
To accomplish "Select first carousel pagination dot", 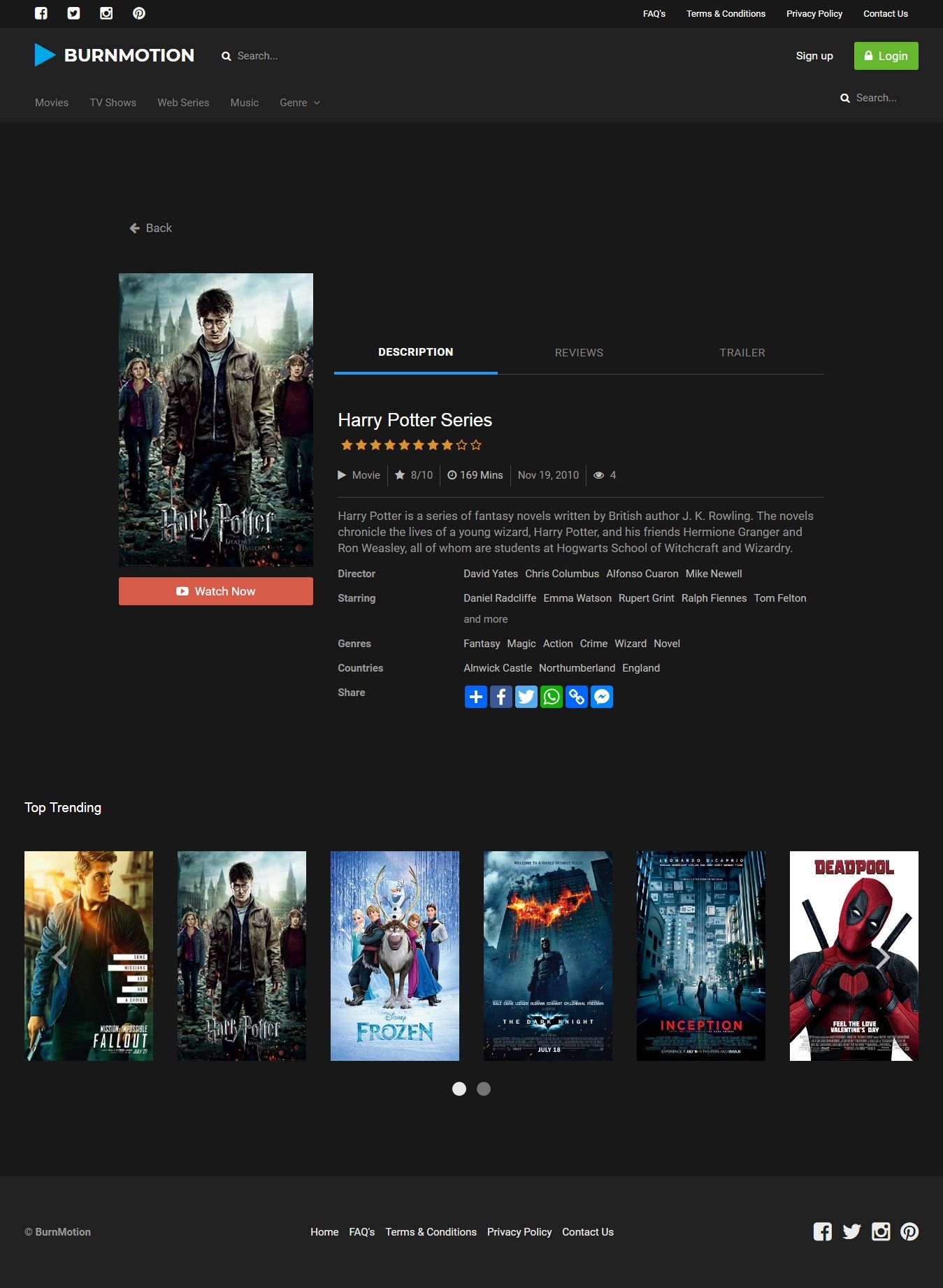I will 459,1089.
